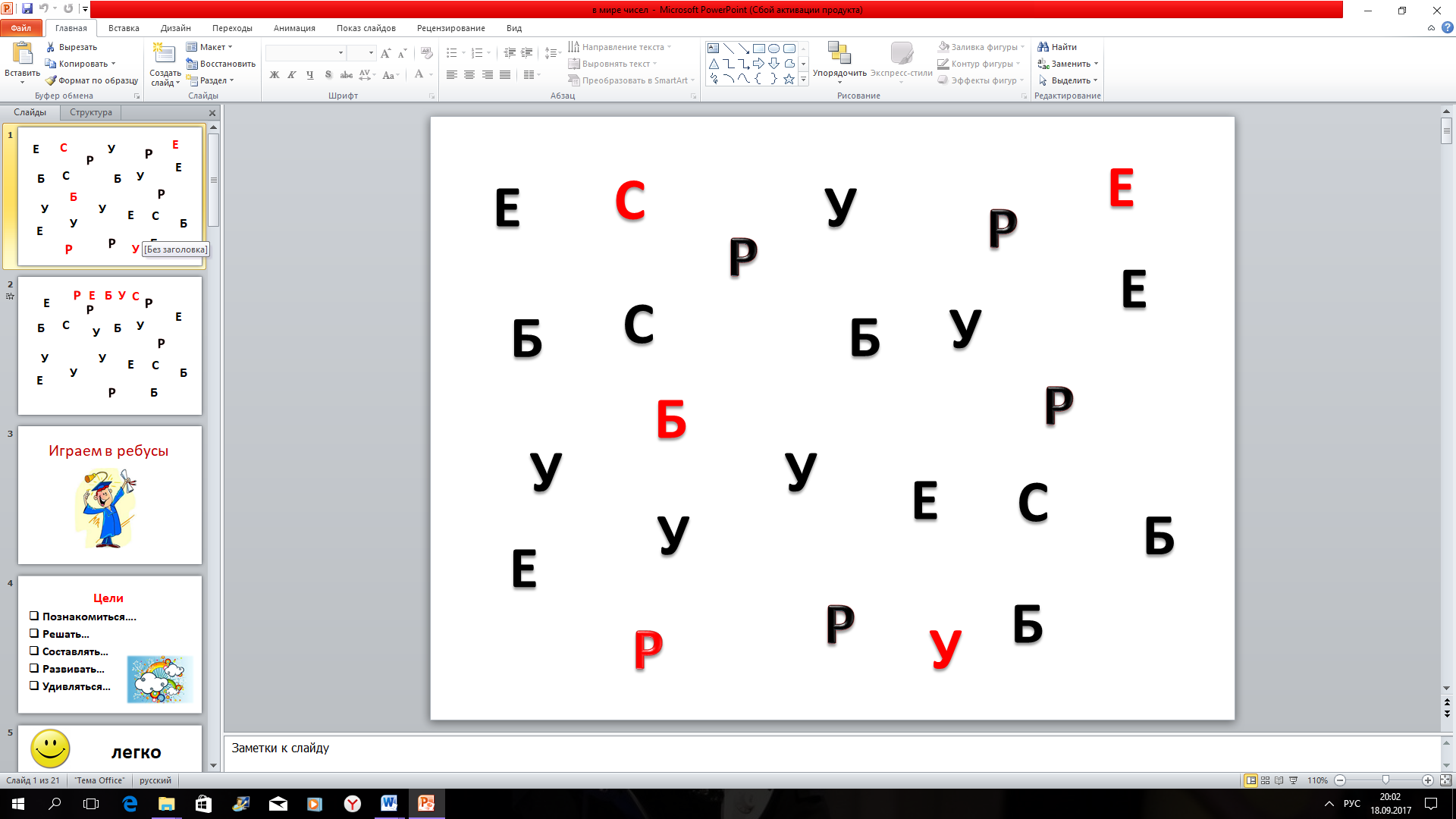Image resolution: width=1456 pixels, height=819 pixels.
Task: Click the Find (Найти) text label
Action: (1064, 47)
